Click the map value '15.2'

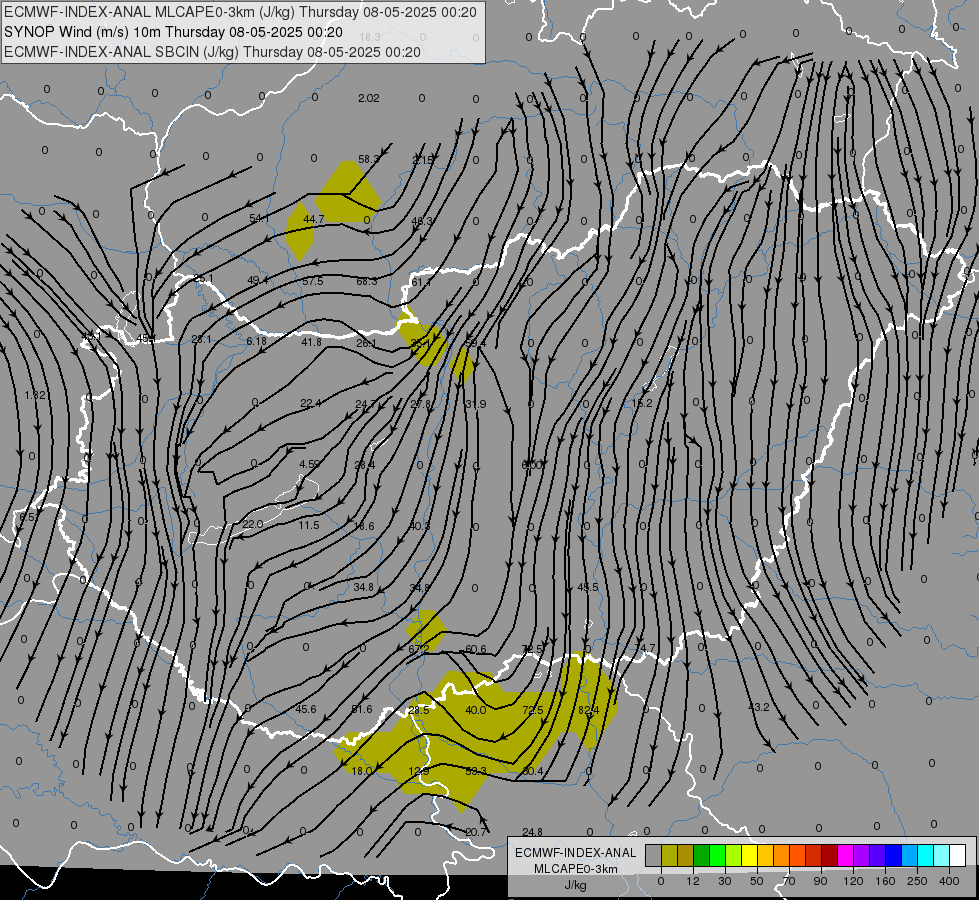[x=641, y=403]
